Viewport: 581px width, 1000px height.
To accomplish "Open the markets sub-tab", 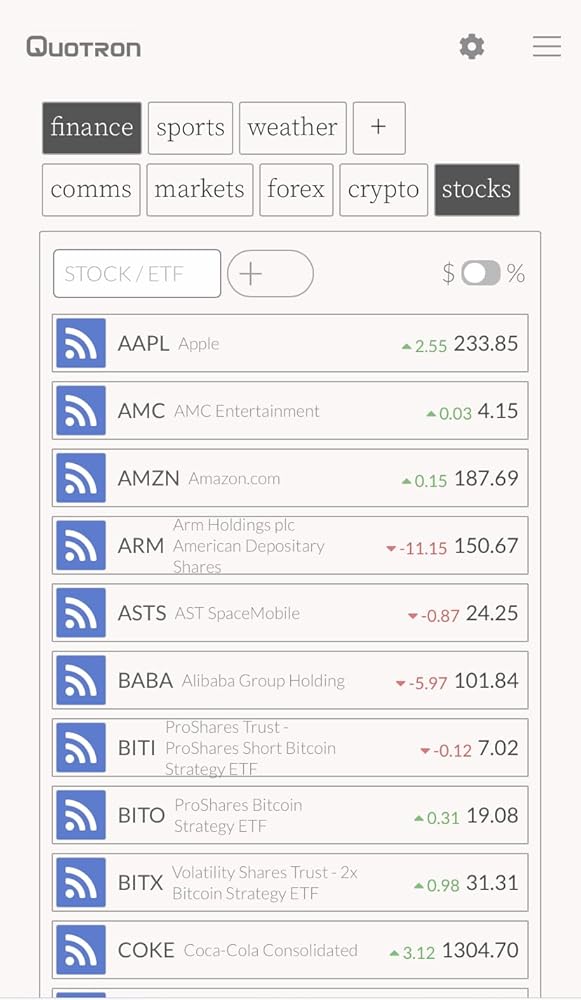I will [200, 189].
